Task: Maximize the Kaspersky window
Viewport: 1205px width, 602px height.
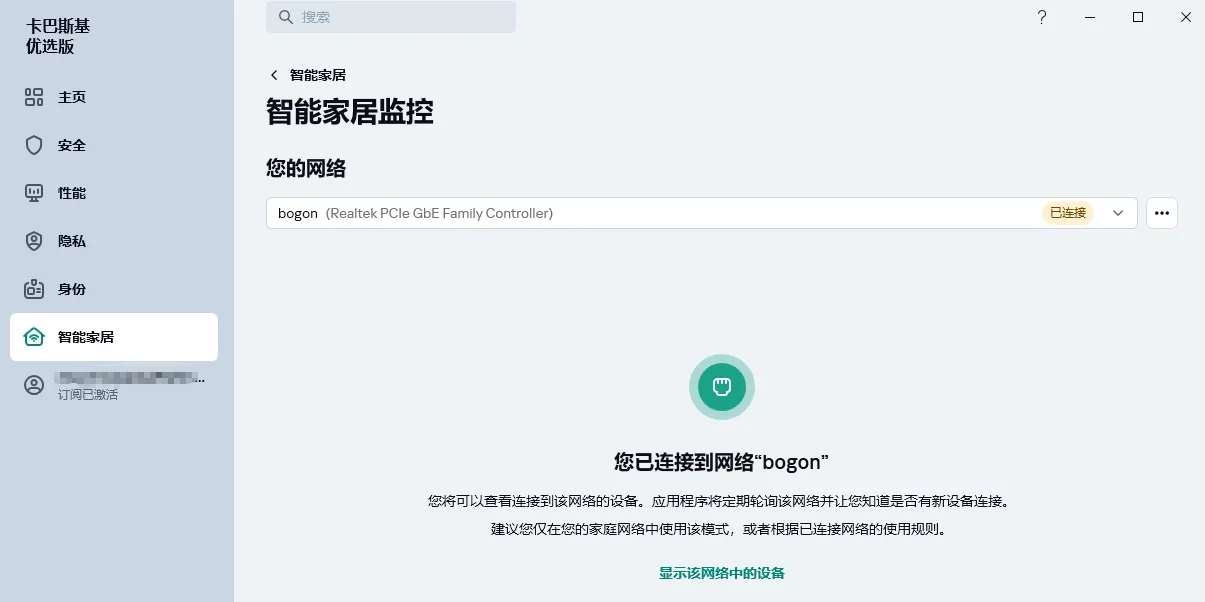Action: point(1138,17)
